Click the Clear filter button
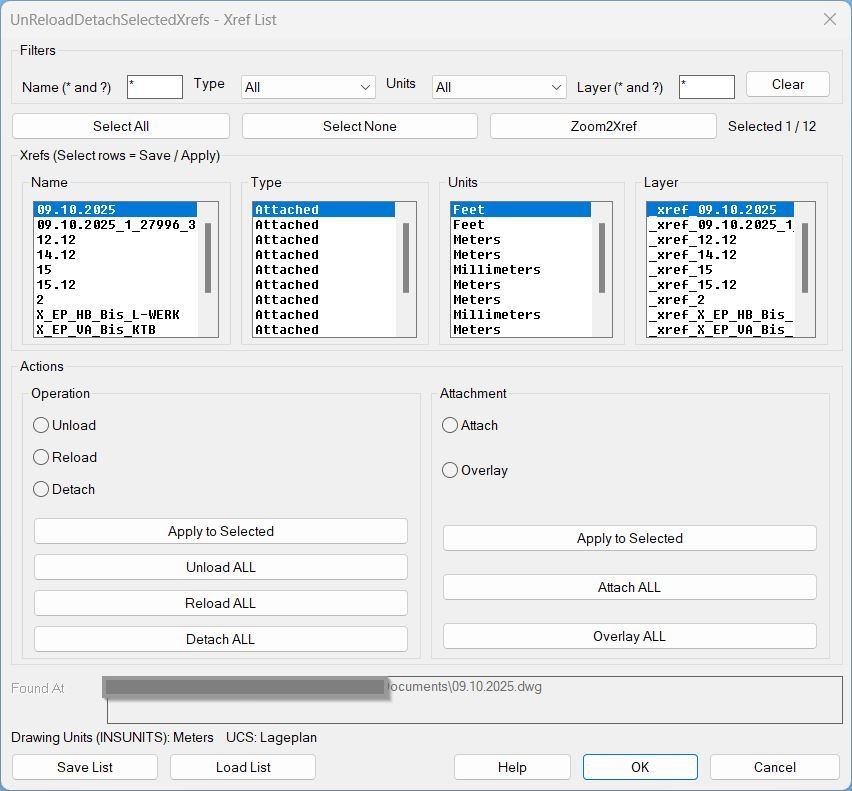Screen dimensions: 852x791 click(x=787, y=84)
